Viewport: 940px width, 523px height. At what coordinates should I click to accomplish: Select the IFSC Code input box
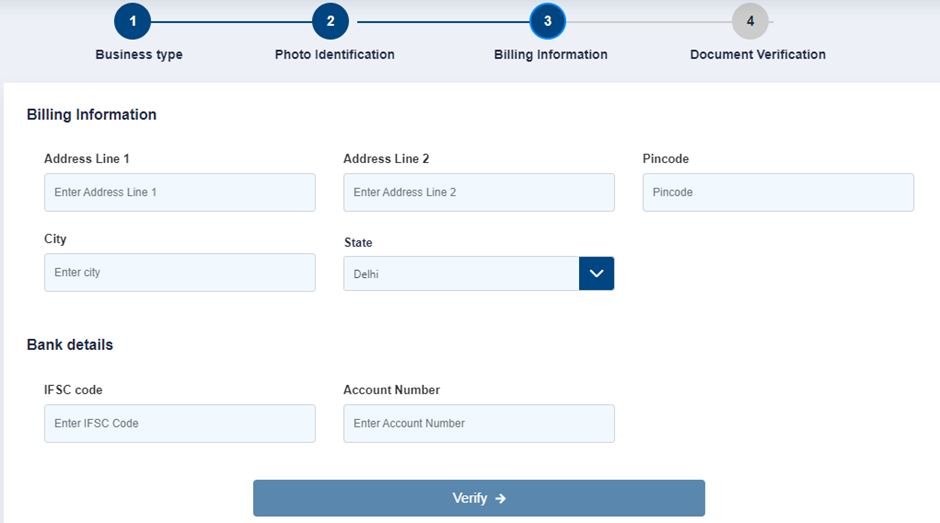(x=180, y=423)
